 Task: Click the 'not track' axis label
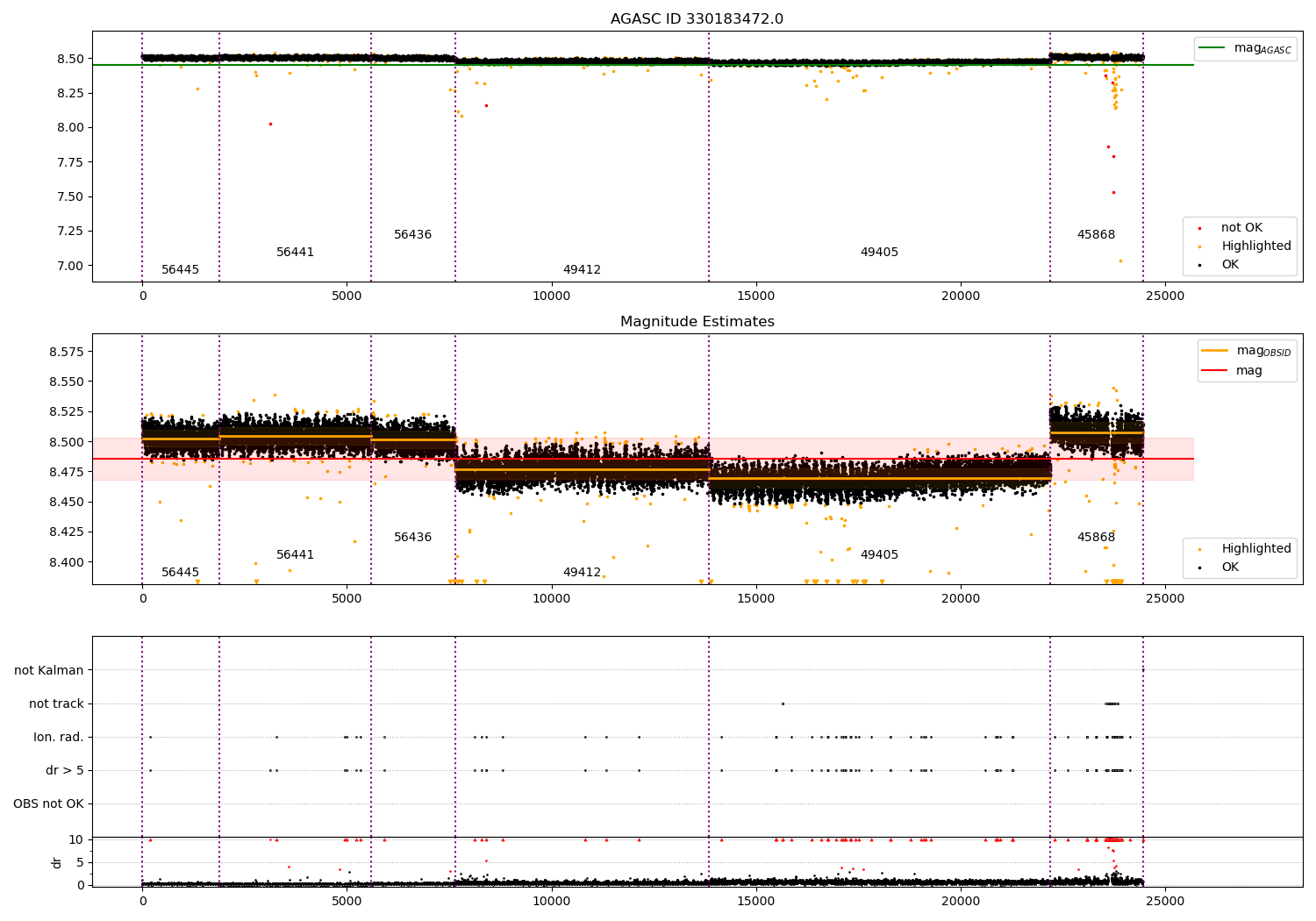(56, 704)
